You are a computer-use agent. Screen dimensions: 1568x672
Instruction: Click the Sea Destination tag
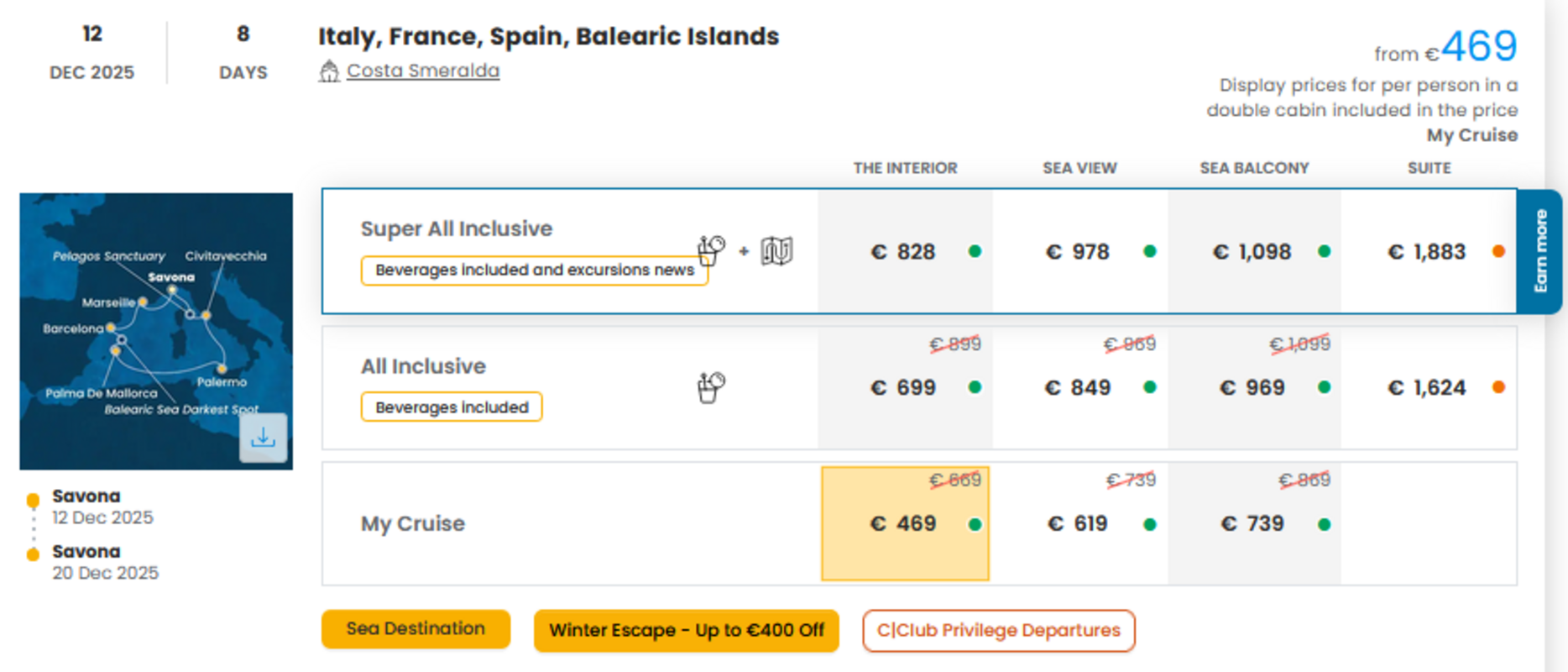416,629
